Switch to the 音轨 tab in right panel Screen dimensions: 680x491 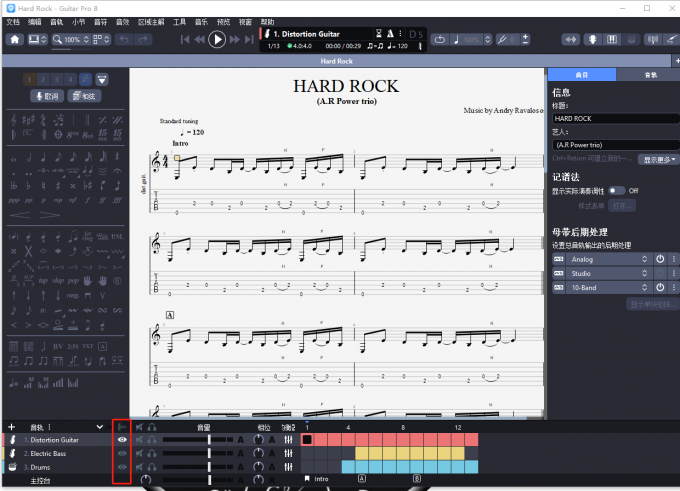tap(650, 75)
